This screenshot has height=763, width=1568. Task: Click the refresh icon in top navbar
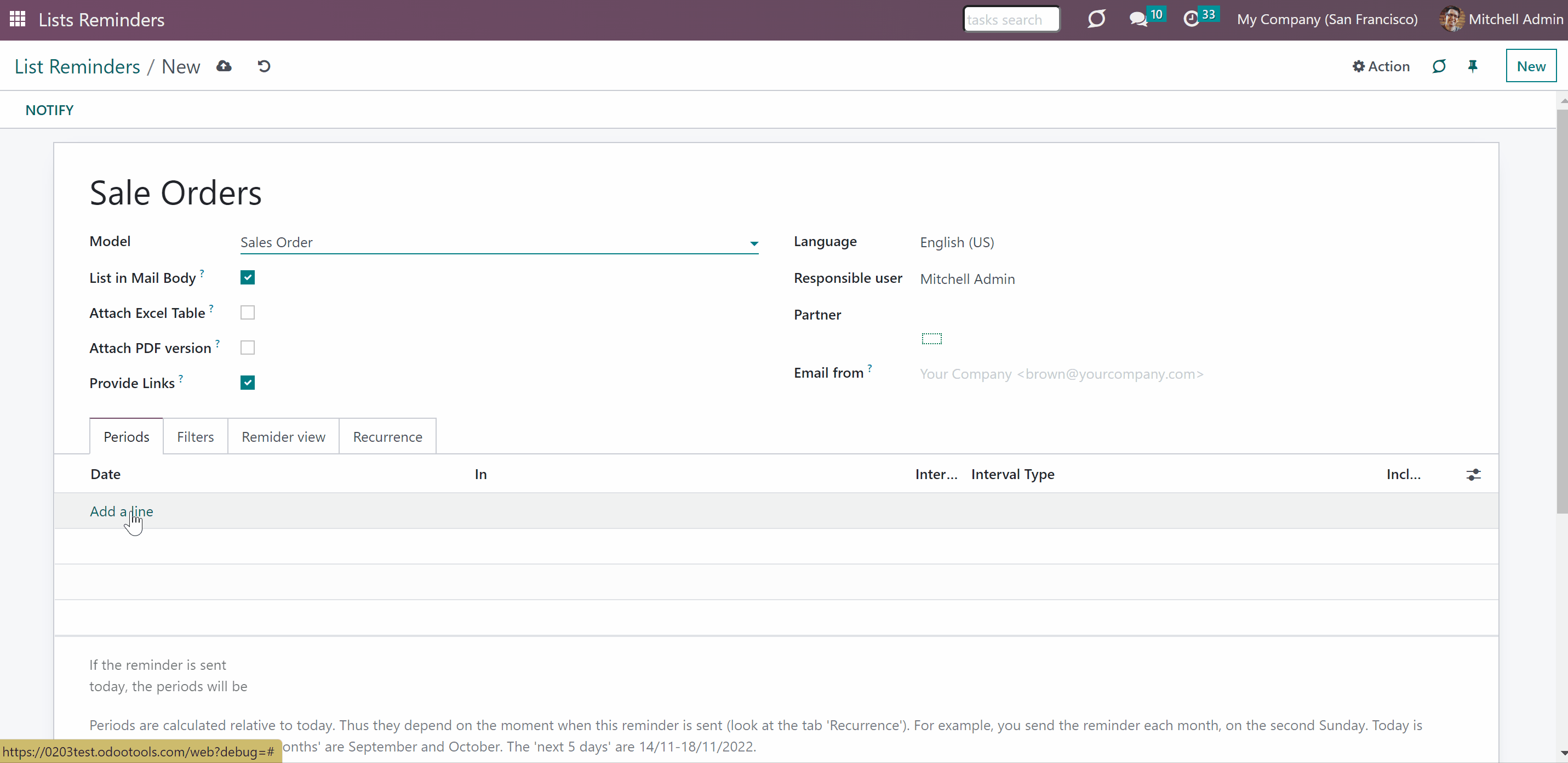(1096, 19)
